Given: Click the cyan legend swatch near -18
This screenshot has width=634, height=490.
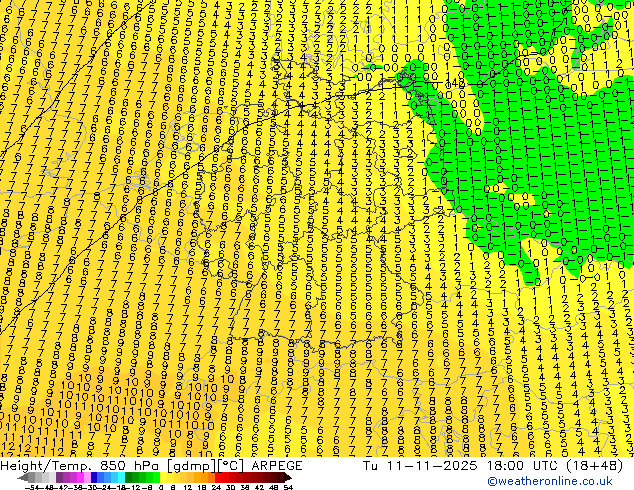Looking at the screenshot, I should point(122,477).
